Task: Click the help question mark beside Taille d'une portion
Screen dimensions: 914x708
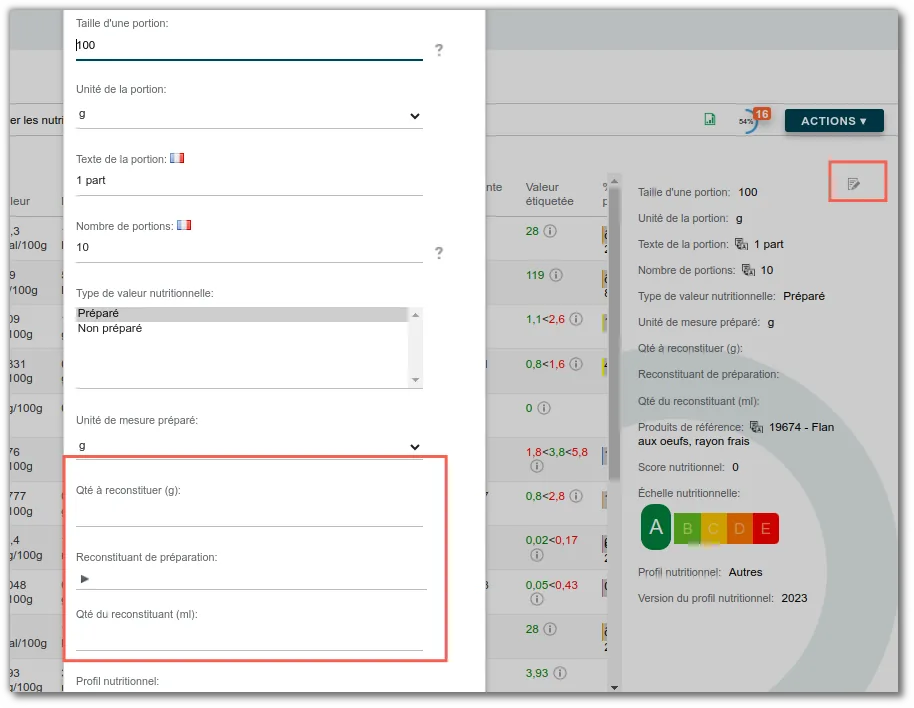Action: (x=439, y=50)
